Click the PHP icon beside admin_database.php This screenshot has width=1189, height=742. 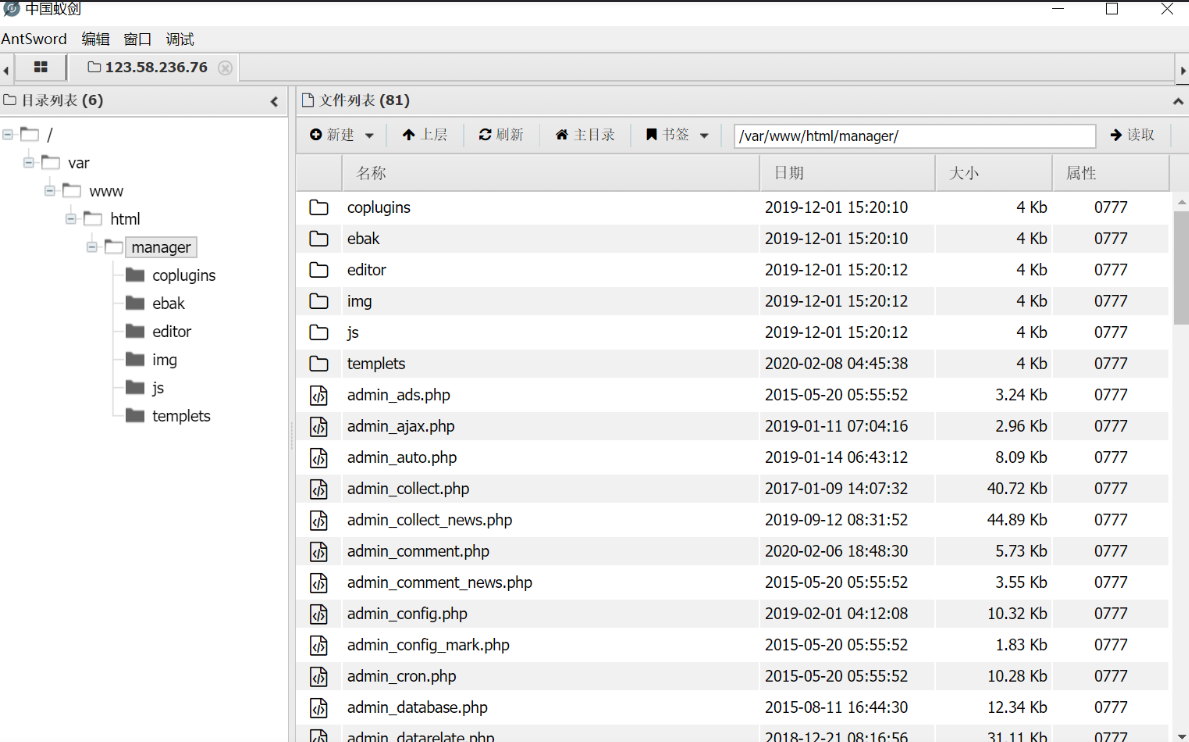coord(319,708)
